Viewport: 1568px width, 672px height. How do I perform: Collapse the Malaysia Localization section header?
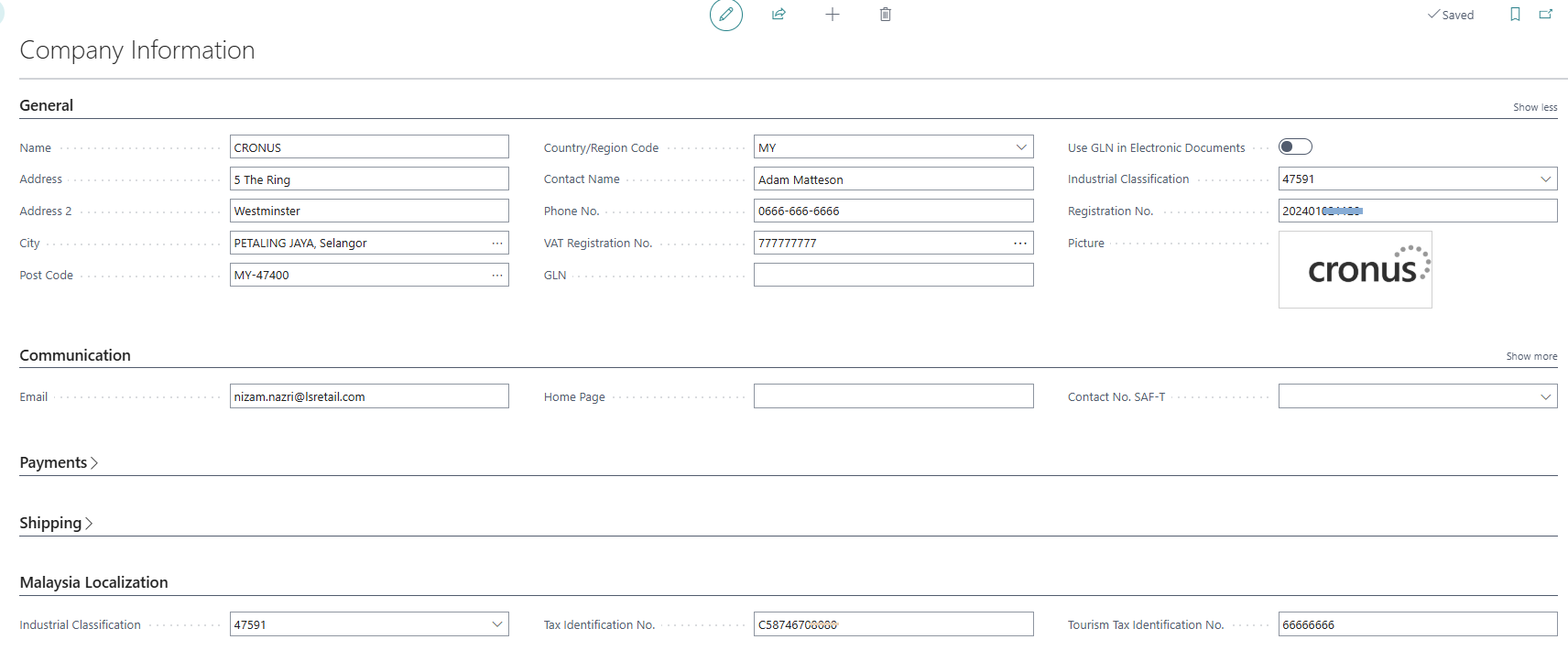[93, 583]
